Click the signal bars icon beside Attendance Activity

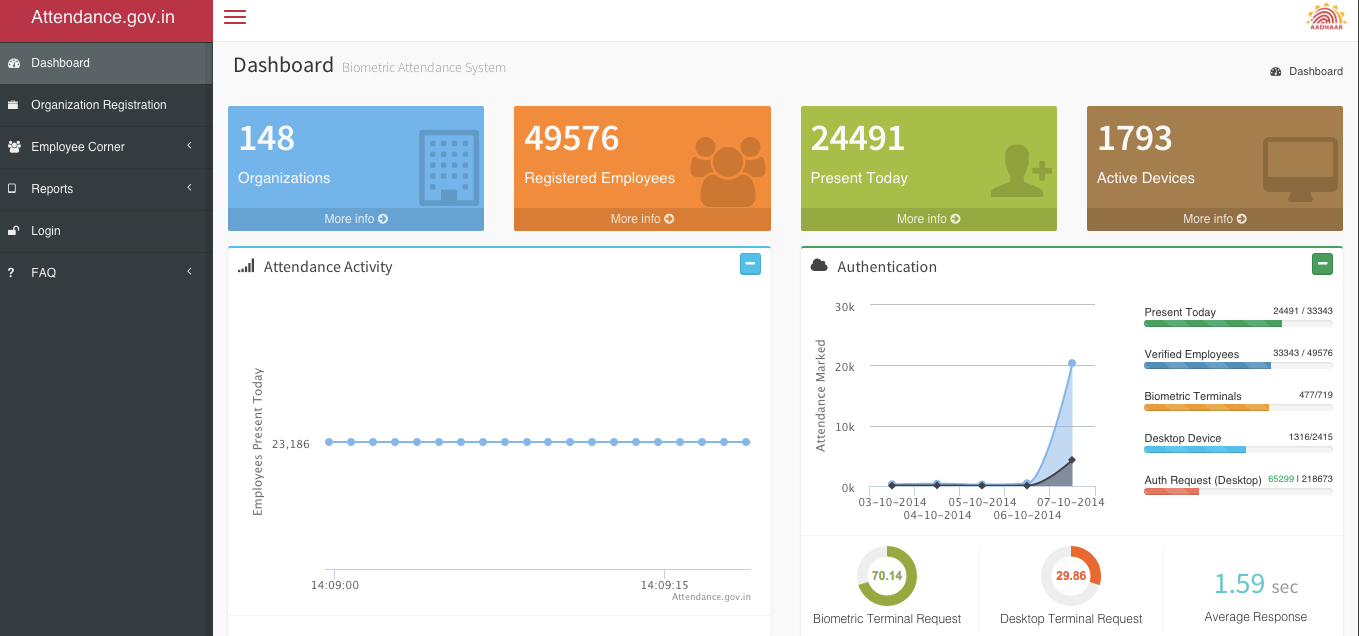tap(246, 267)
